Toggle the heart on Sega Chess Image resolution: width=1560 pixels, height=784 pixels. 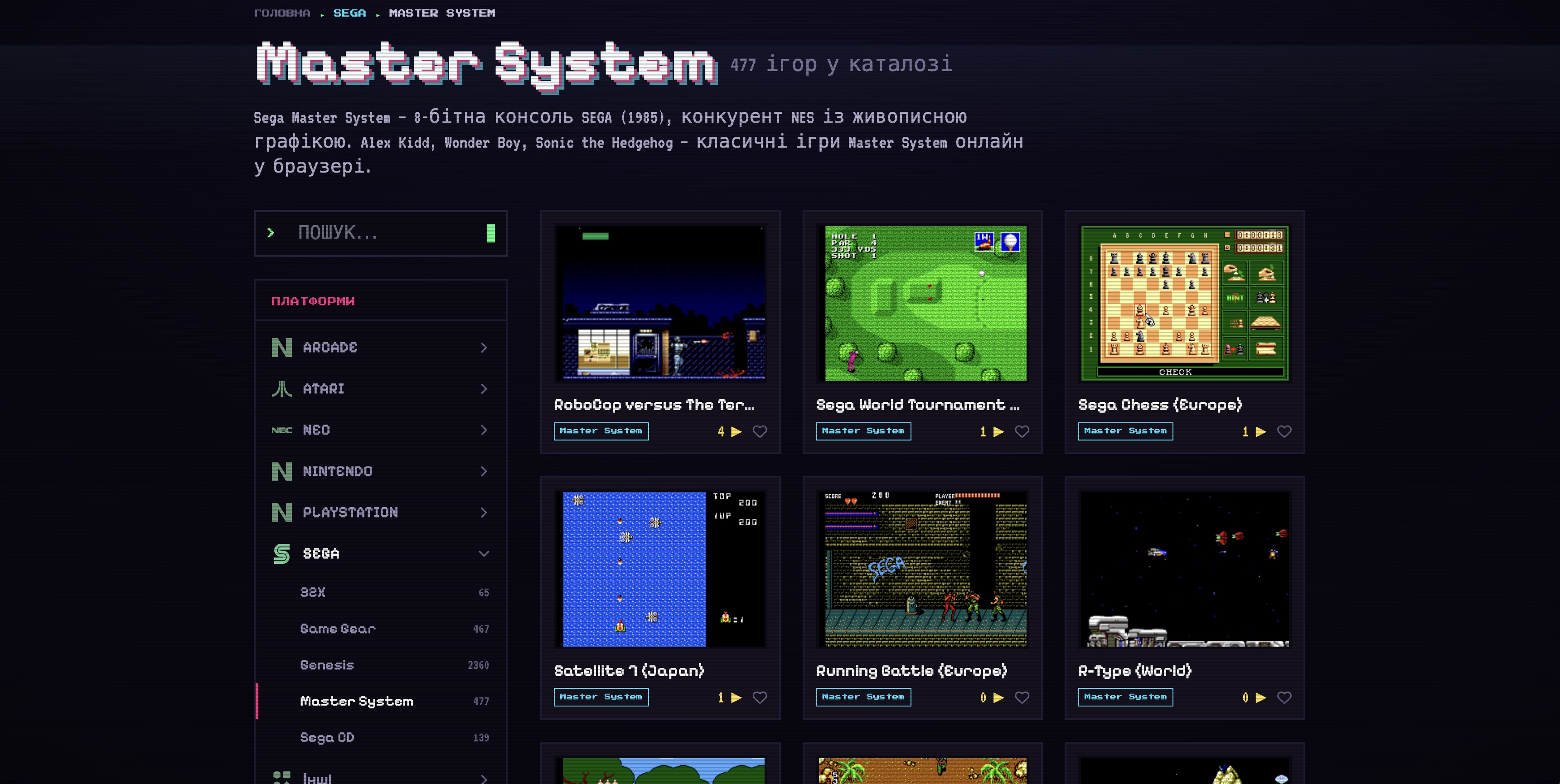[1284, 432]
